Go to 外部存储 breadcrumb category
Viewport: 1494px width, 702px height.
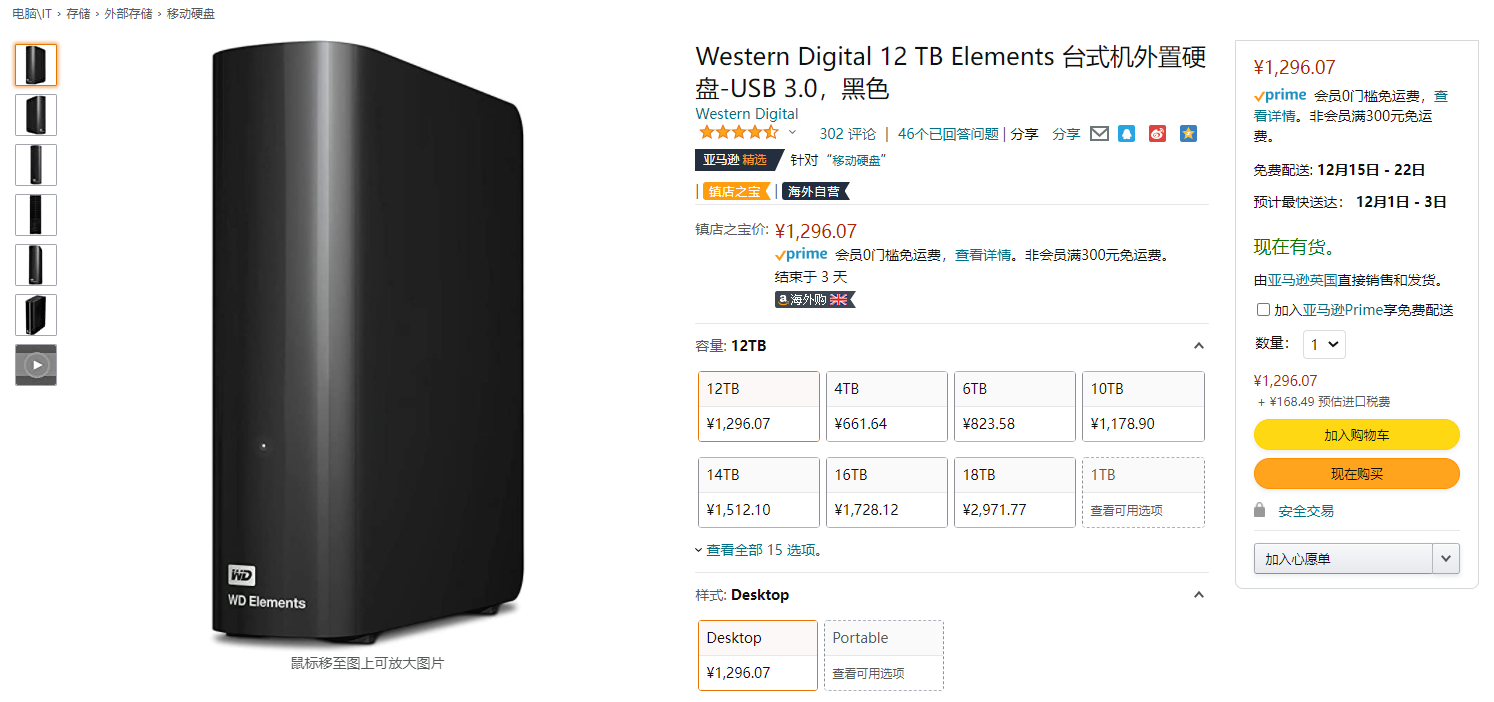click(x=129, y=14)
